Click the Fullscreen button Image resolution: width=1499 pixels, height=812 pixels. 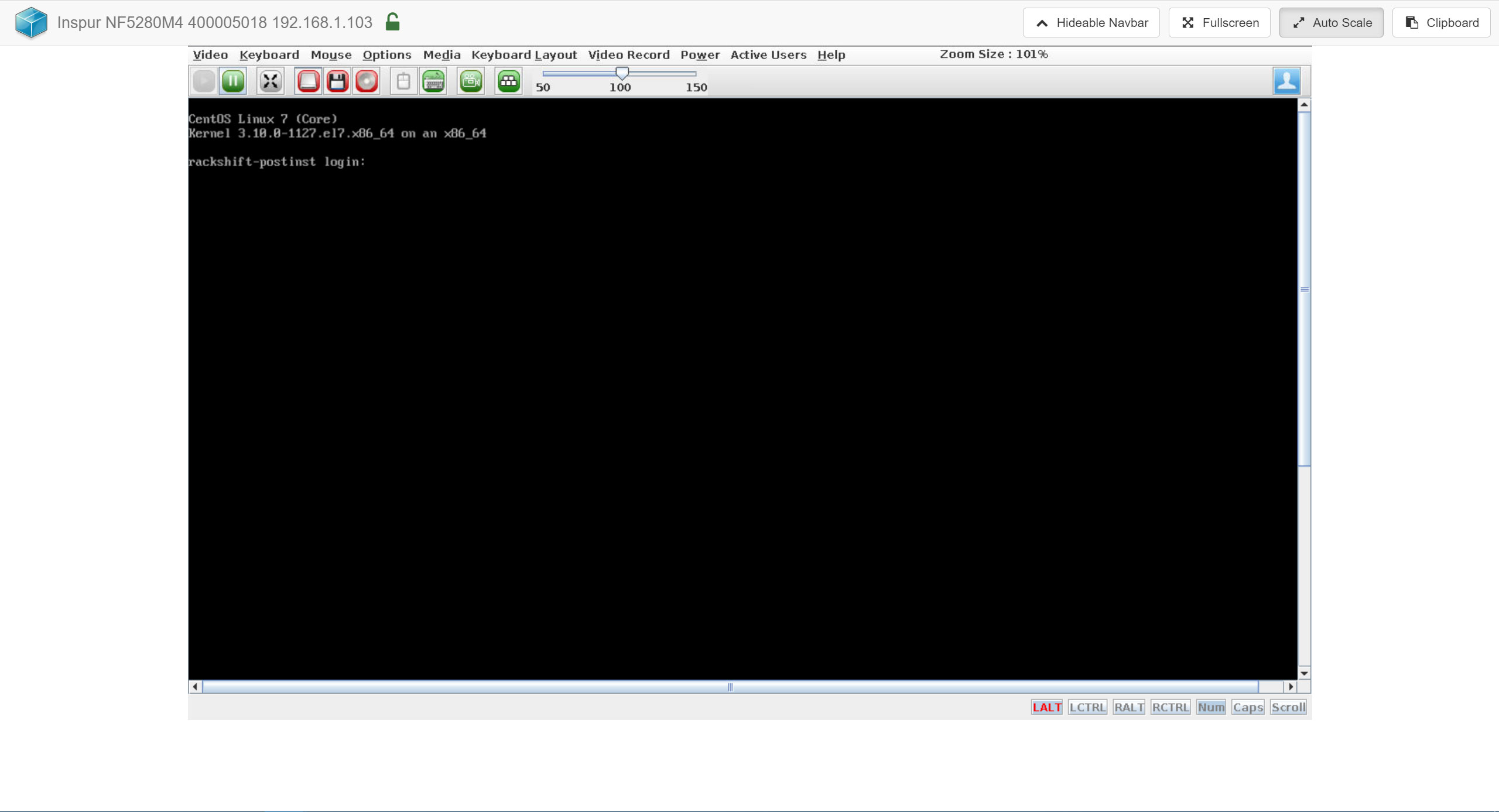(x=1220, y=22)
